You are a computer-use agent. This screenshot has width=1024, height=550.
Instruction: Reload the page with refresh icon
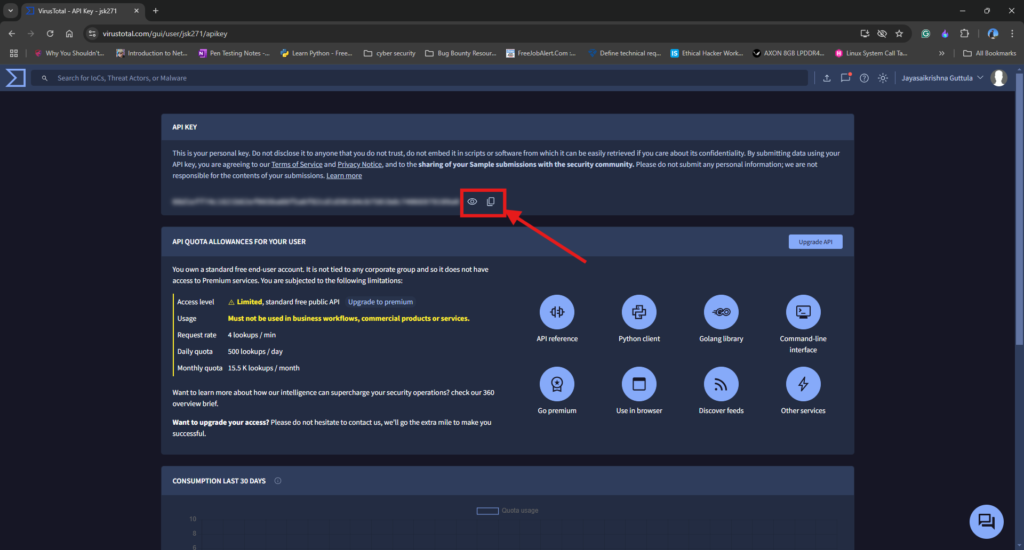50,33
